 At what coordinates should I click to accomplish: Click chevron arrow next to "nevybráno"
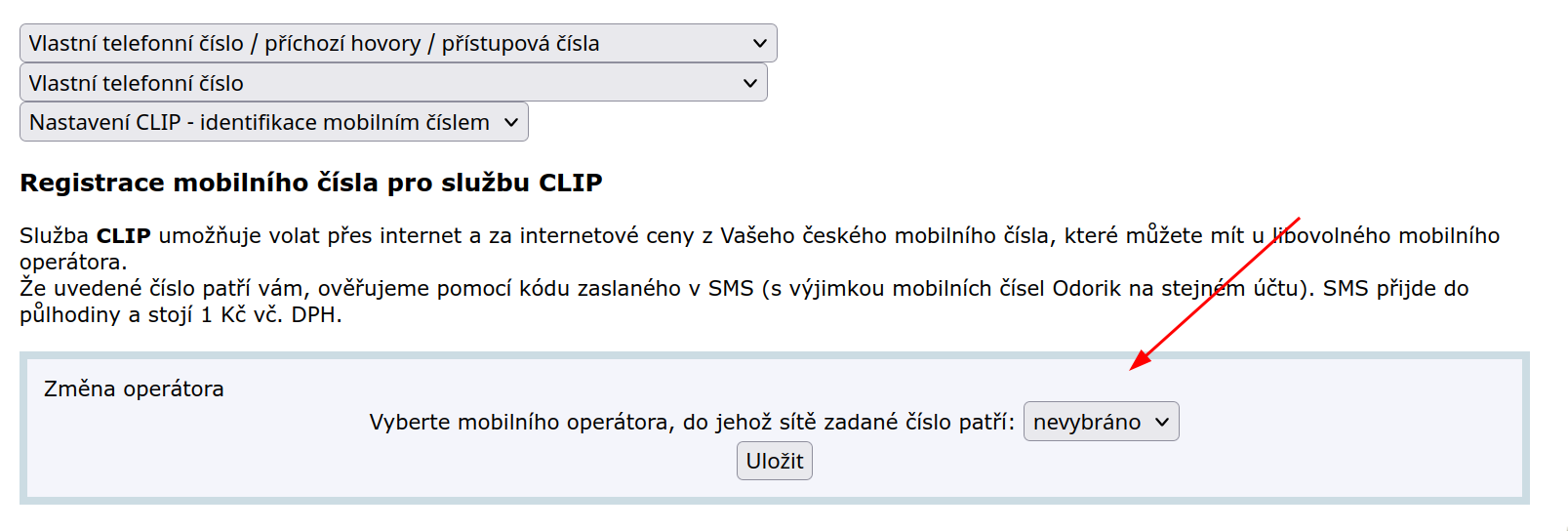click(1161, 422)
